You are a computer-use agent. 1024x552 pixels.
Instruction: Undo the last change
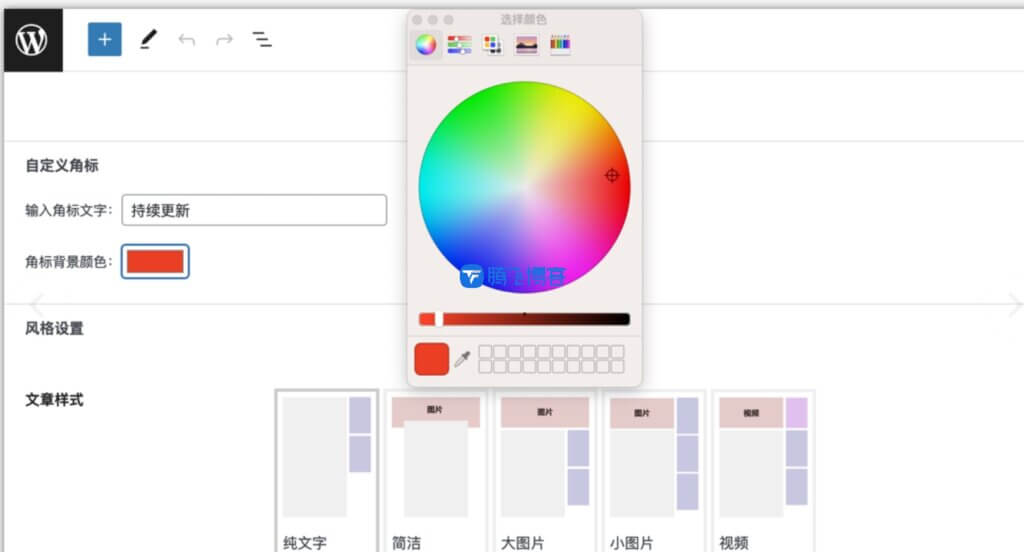pyautogui.click(x=187, y=40)
